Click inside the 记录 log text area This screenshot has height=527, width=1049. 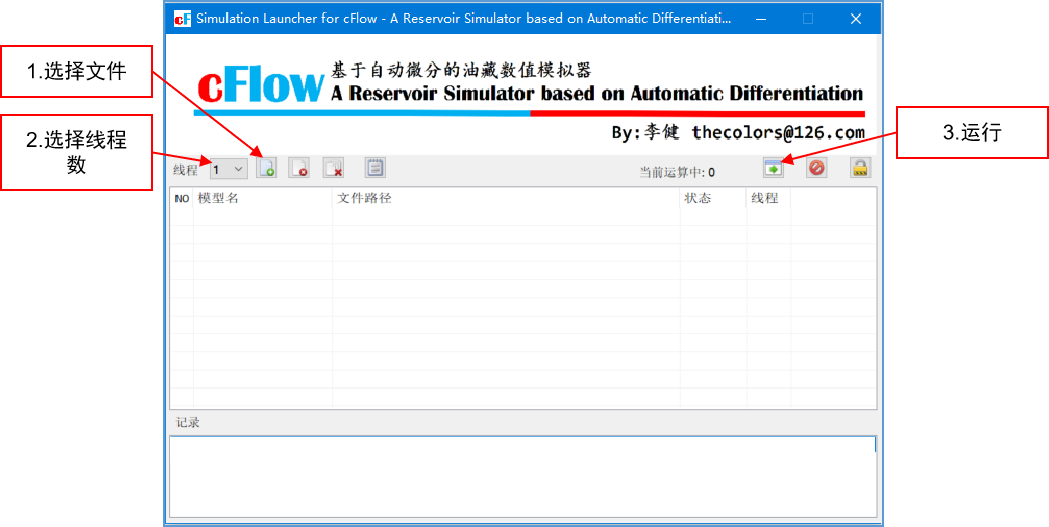(x=522, y=476)
